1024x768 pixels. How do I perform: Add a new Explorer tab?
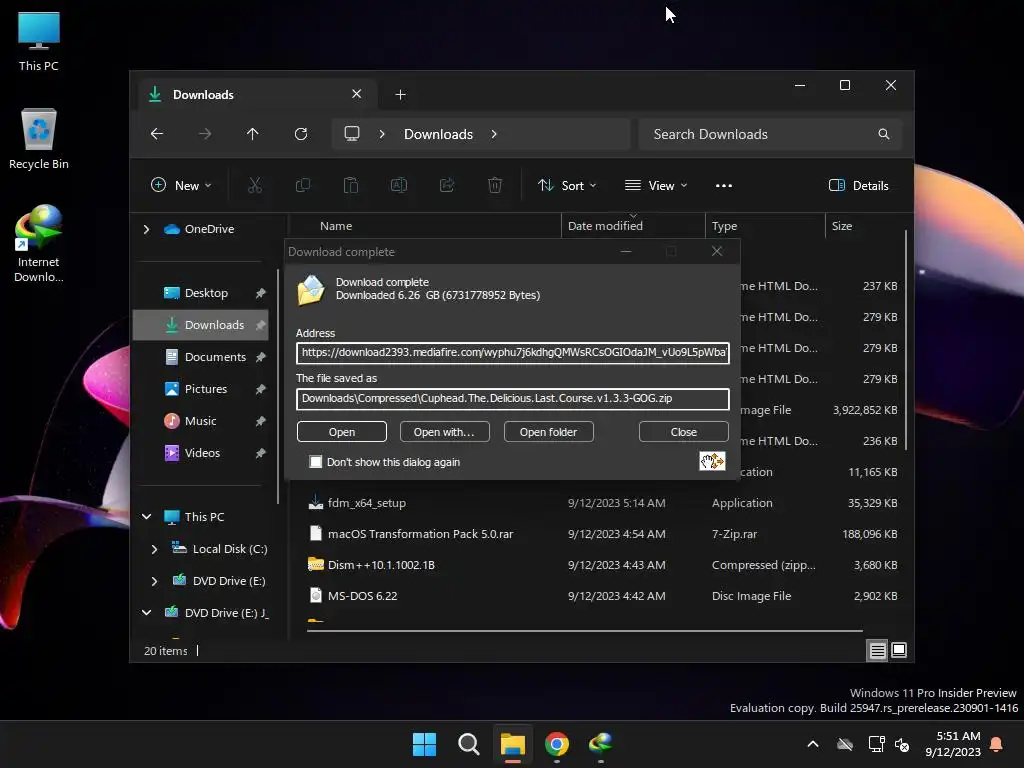(x=400, y=95)
